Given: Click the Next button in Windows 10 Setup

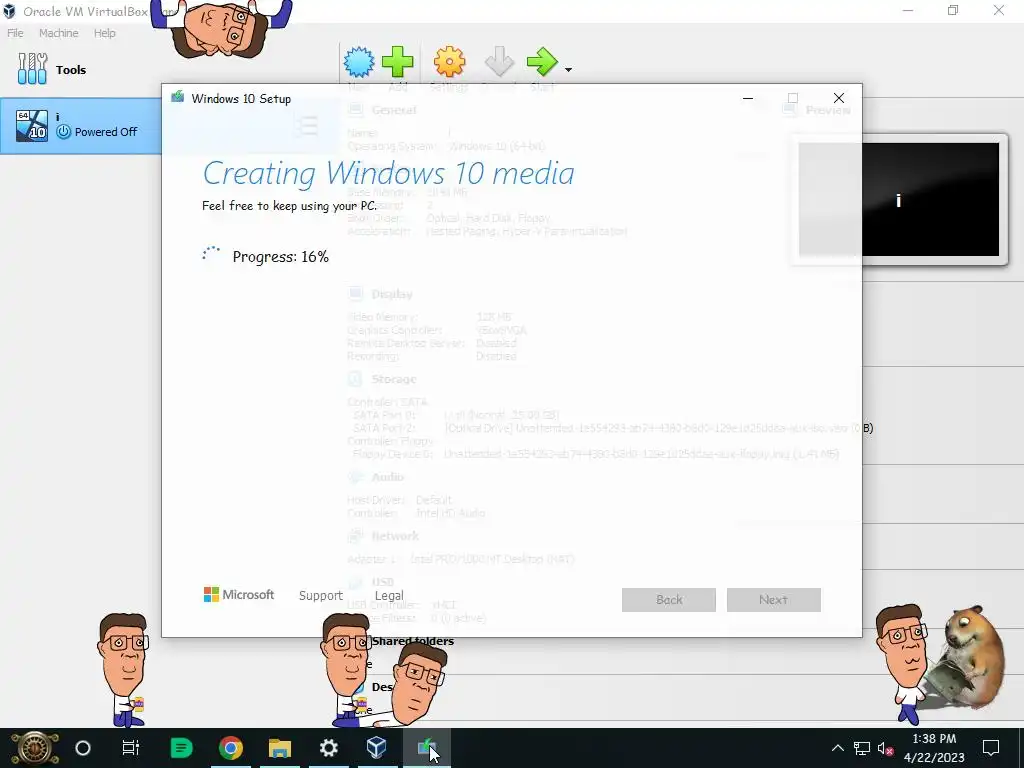Looking at the screenshot, I should [773, 600].
